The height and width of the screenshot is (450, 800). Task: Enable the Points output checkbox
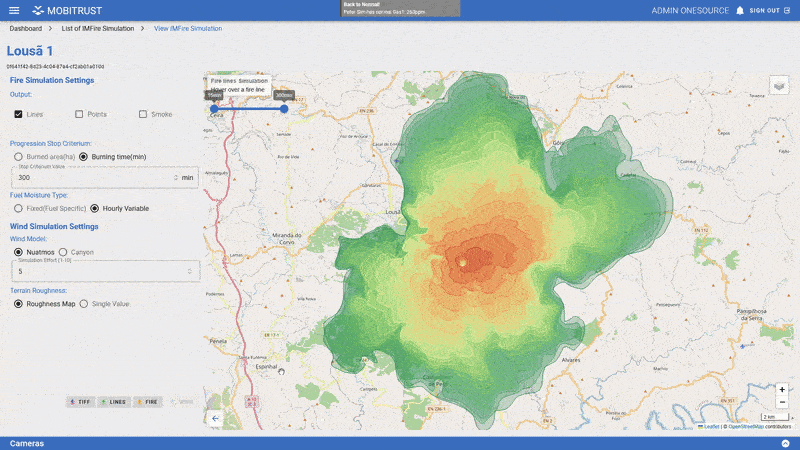point(79,114)
